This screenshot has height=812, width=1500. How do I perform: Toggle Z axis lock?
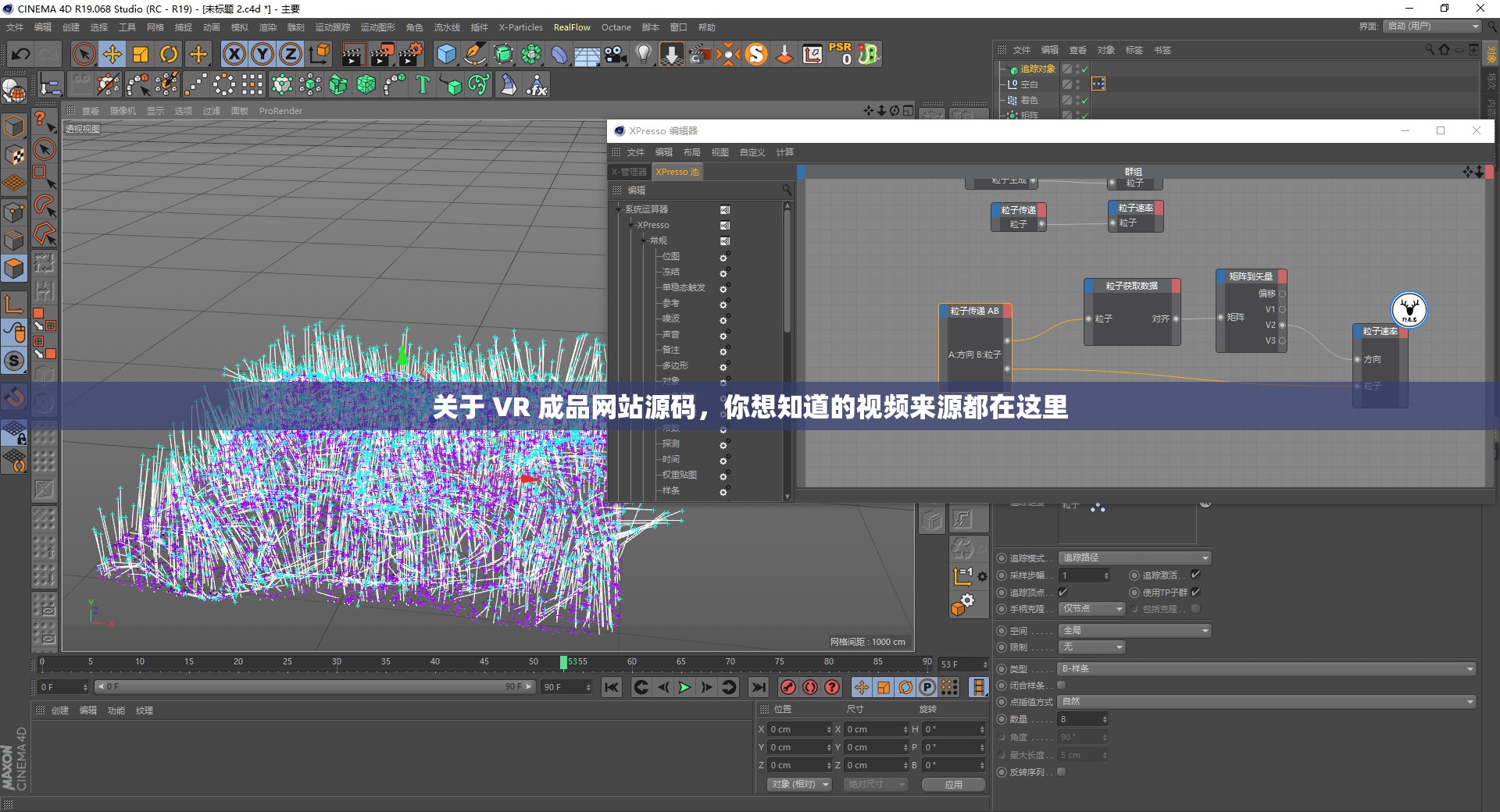coord(291,54)
